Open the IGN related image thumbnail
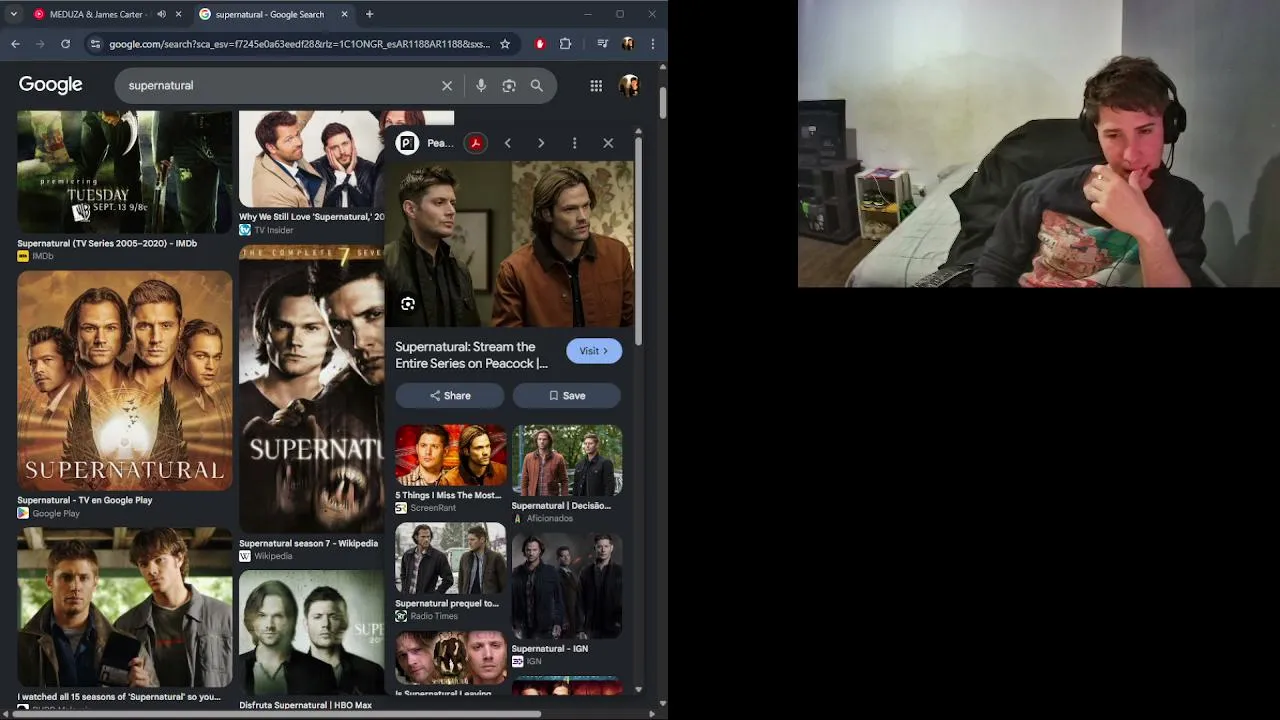This screenshot has width=1280, height=720. click(567, 586)
